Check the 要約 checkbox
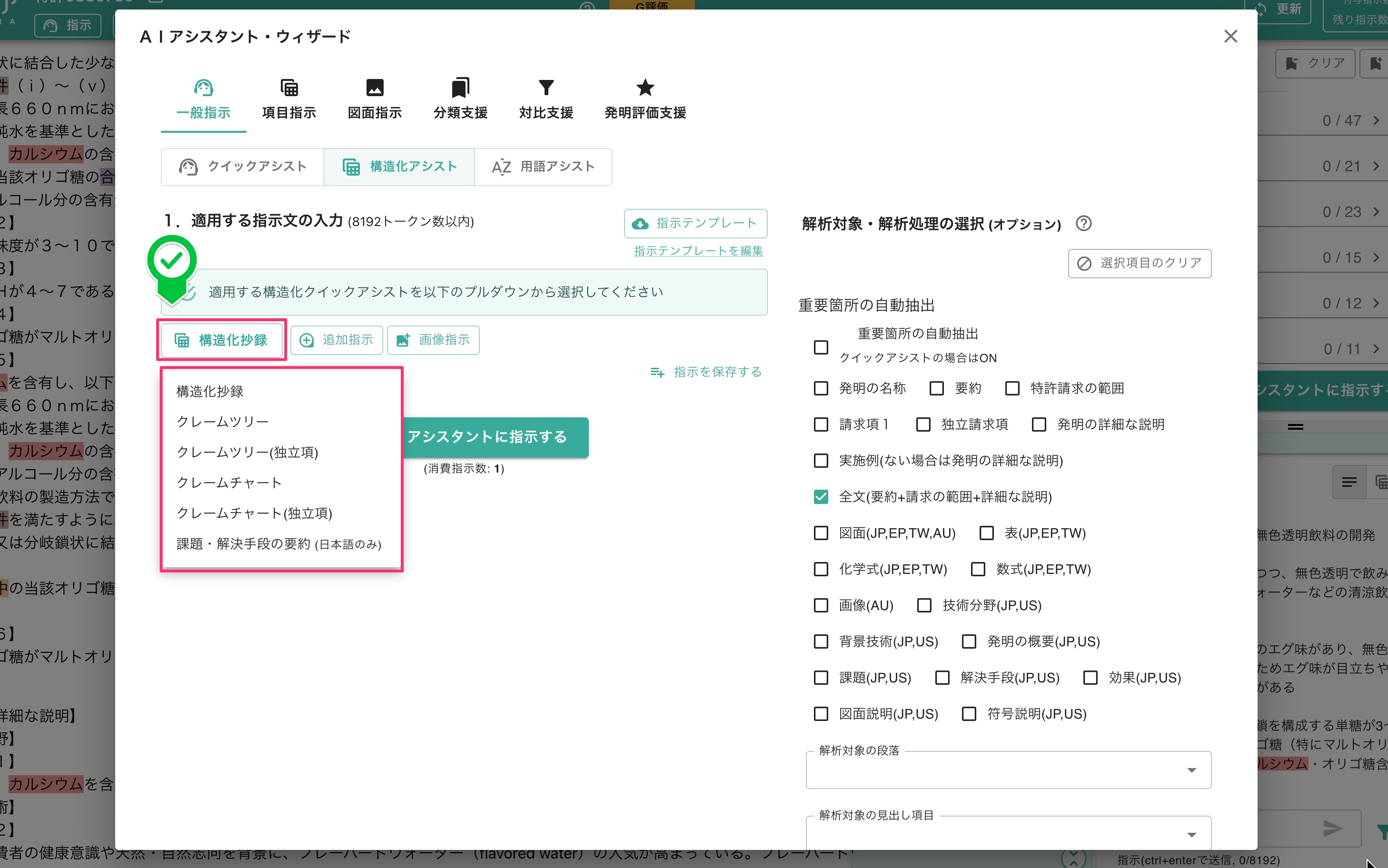1388x868 pixels. (936, 389)
